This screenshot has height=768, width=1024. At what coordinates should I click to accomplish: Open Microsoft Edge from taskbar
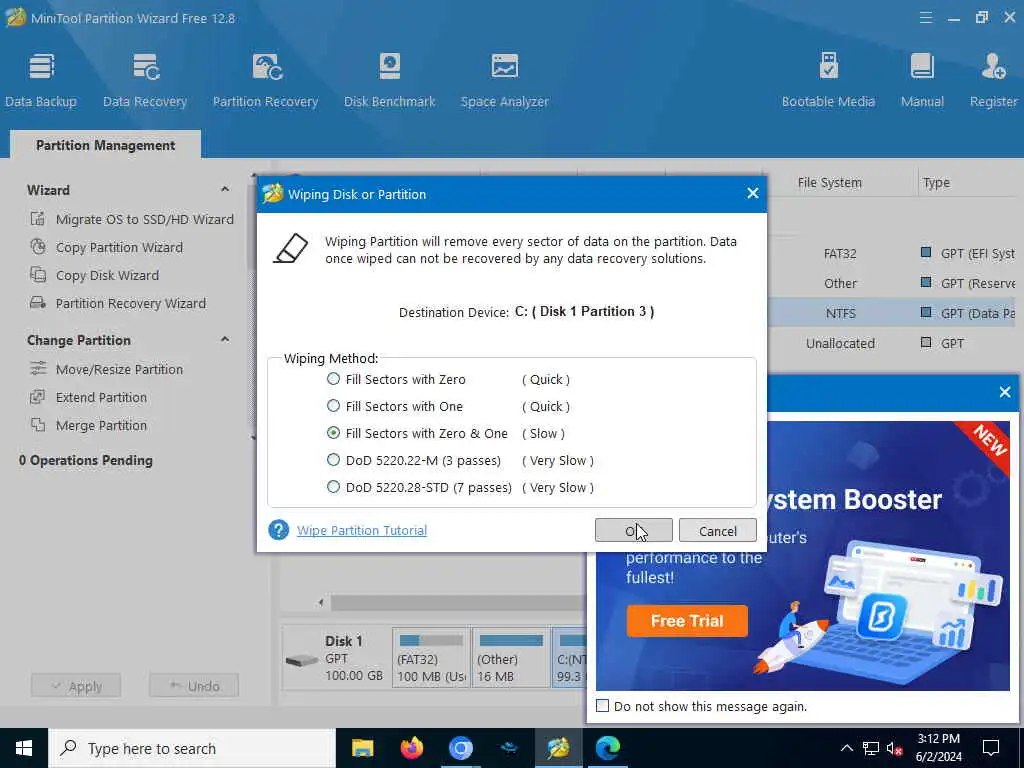(x=607, y=748)
